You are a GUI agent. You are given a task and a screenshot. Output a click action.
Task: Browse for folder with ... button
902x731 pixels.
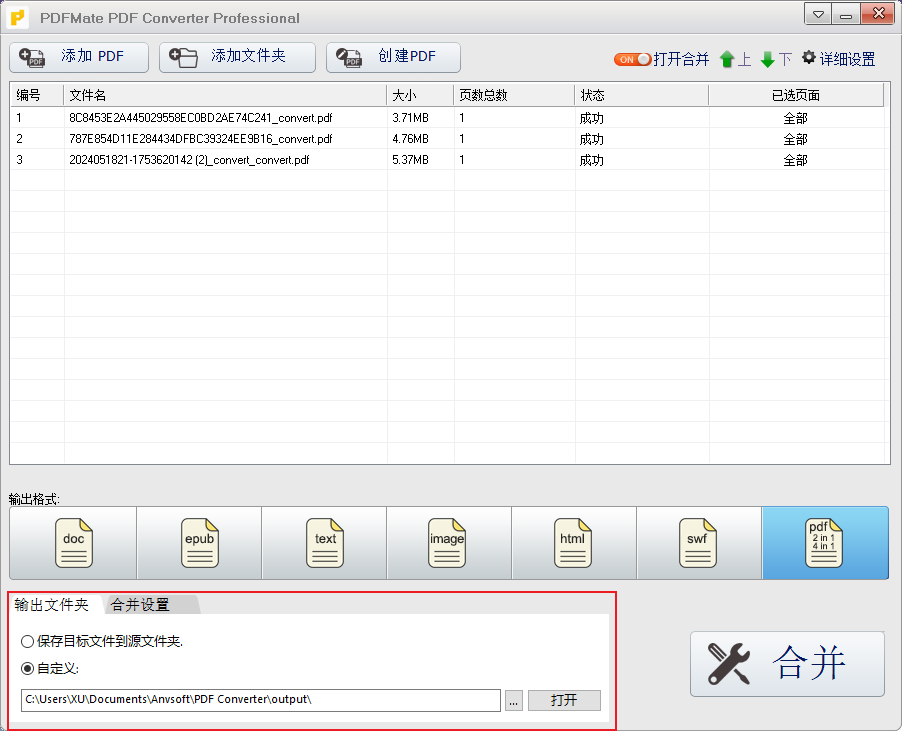(514, 701)
